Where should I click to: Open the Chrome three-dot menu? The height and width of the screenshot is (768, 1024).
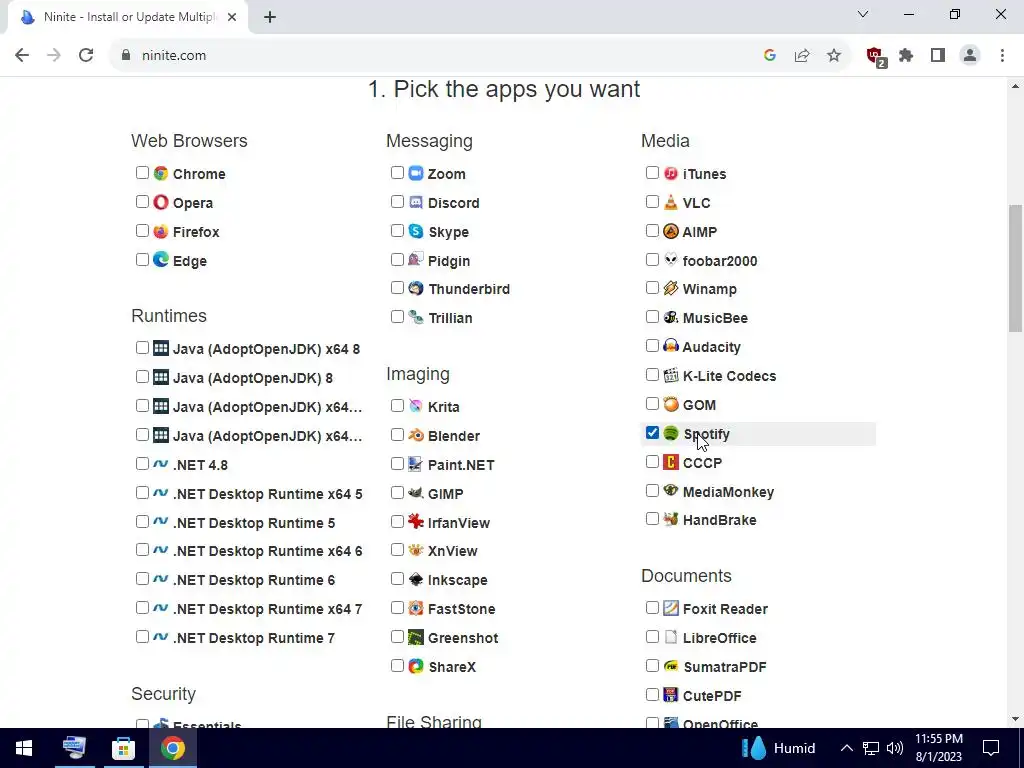(1002, 56)
